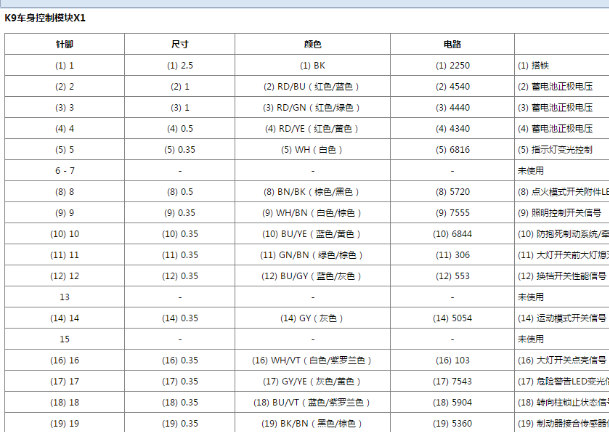Select circuit cell (2) 4540
This screenshot has width=609, height=432.
point(452,86)
